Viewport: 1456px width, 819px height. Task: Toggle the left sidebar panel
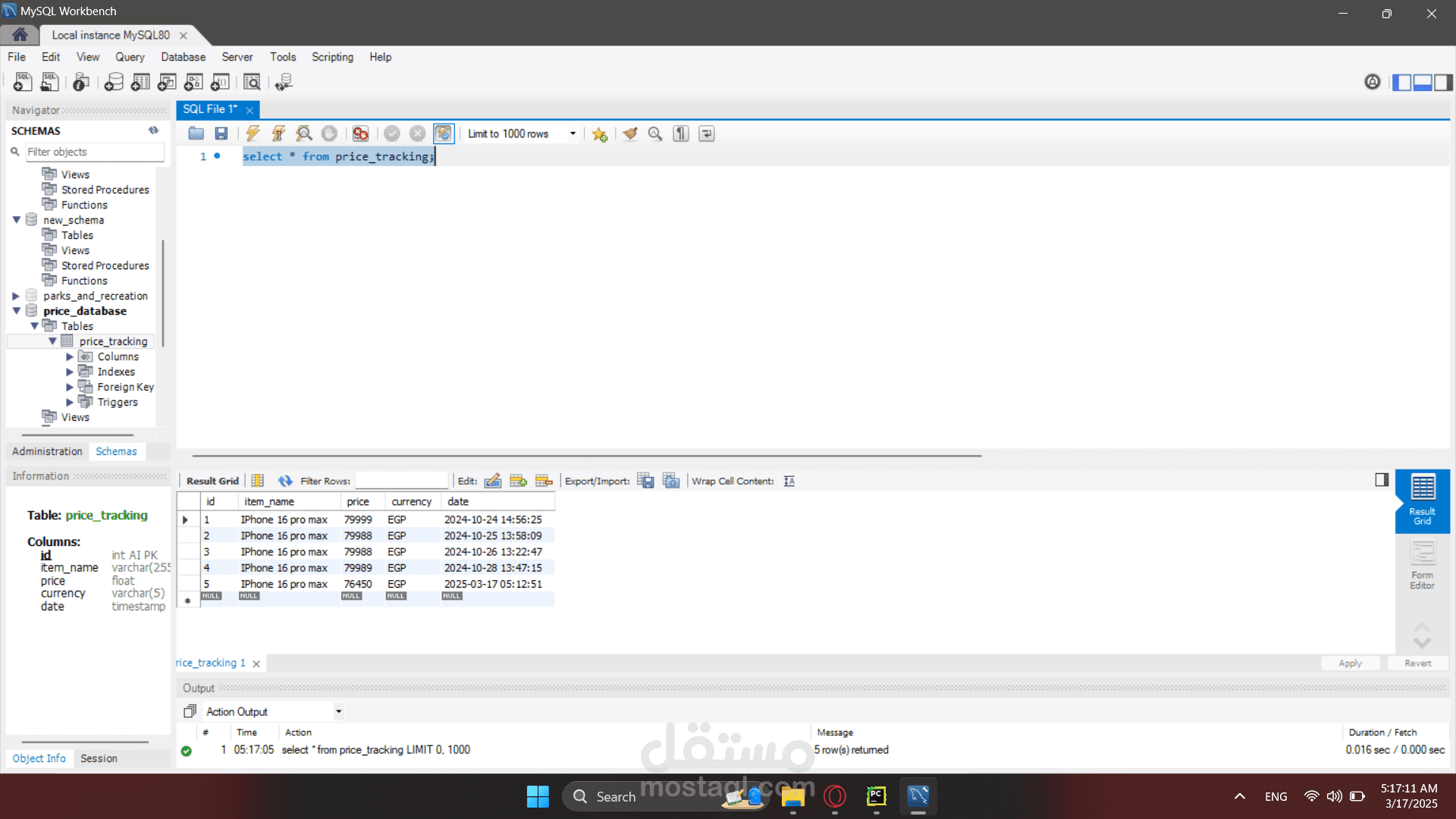click(x=1402, y=82)
